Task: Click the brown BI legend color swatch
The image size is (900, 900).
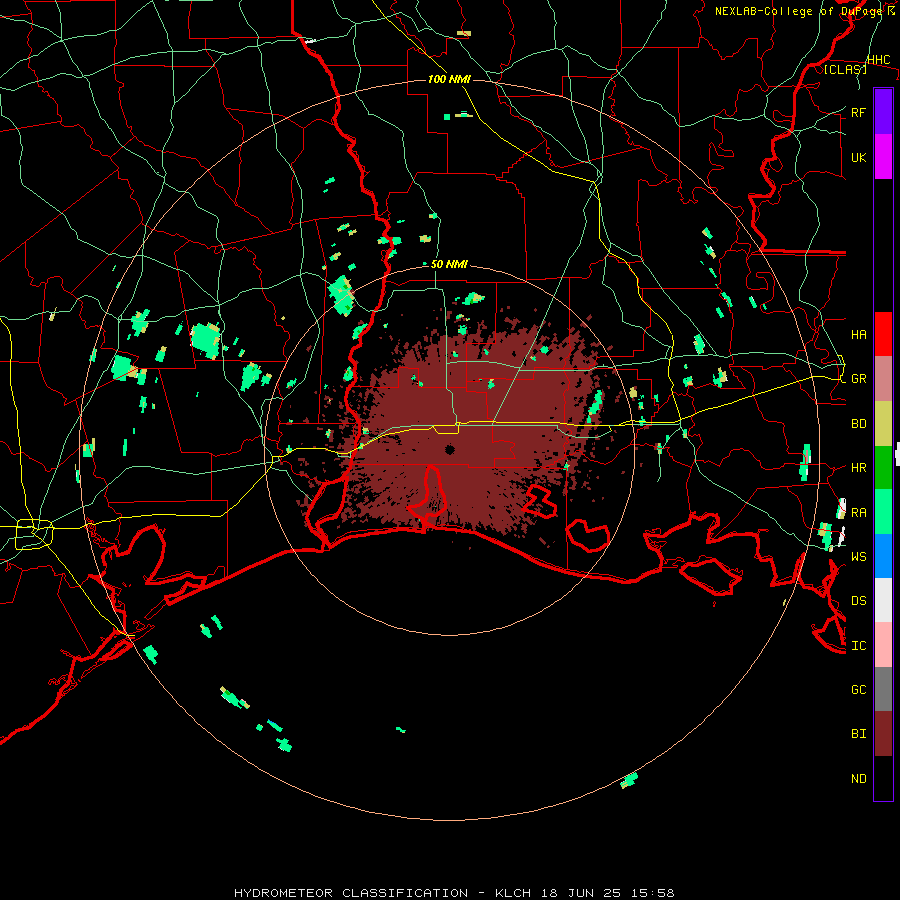Action: coord(883,734)
